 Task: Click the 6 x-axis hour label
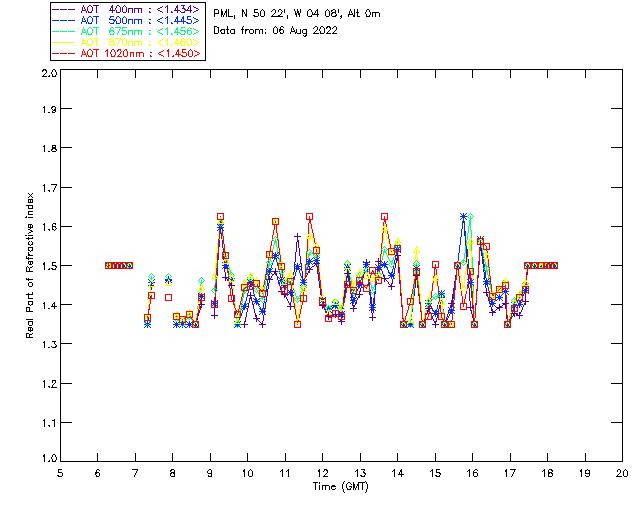[x=98, y=473]
